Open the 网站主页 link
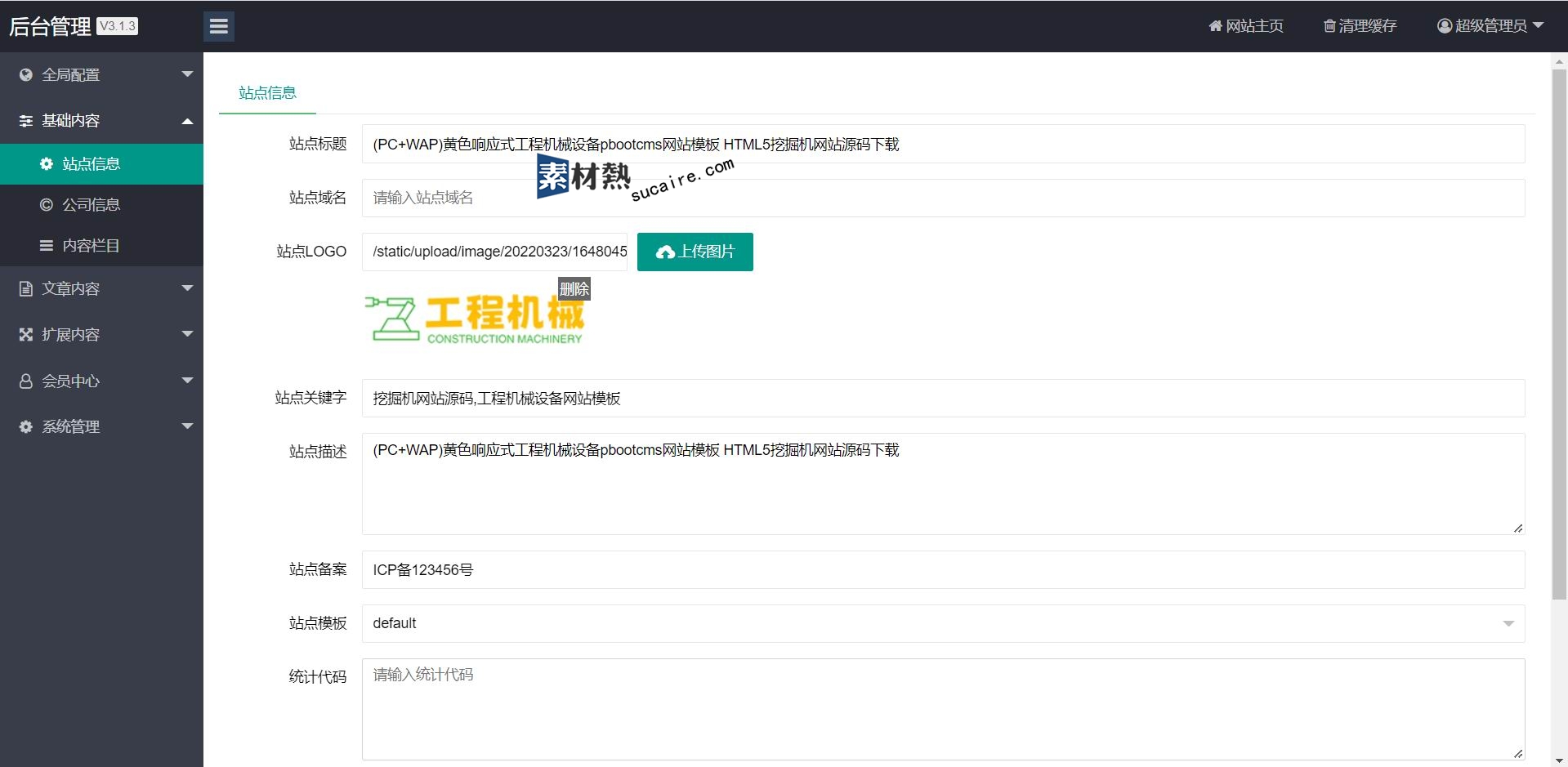The height and width of the screenshot is (767, 1568). pos(1246,26)
